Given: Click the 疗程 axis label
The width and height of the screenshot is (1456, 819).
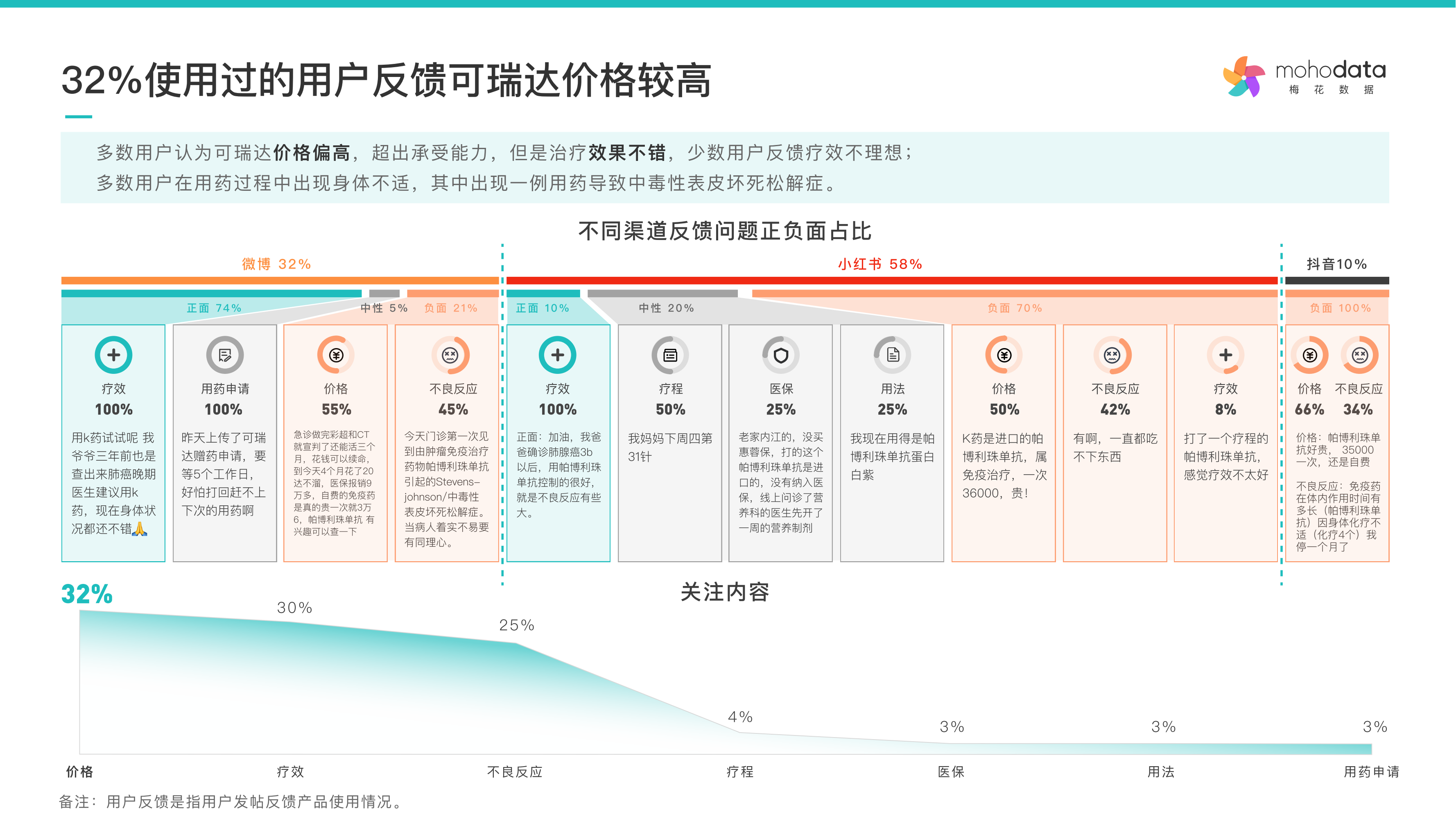Looking at the screenshot, I should click(740, 771).
